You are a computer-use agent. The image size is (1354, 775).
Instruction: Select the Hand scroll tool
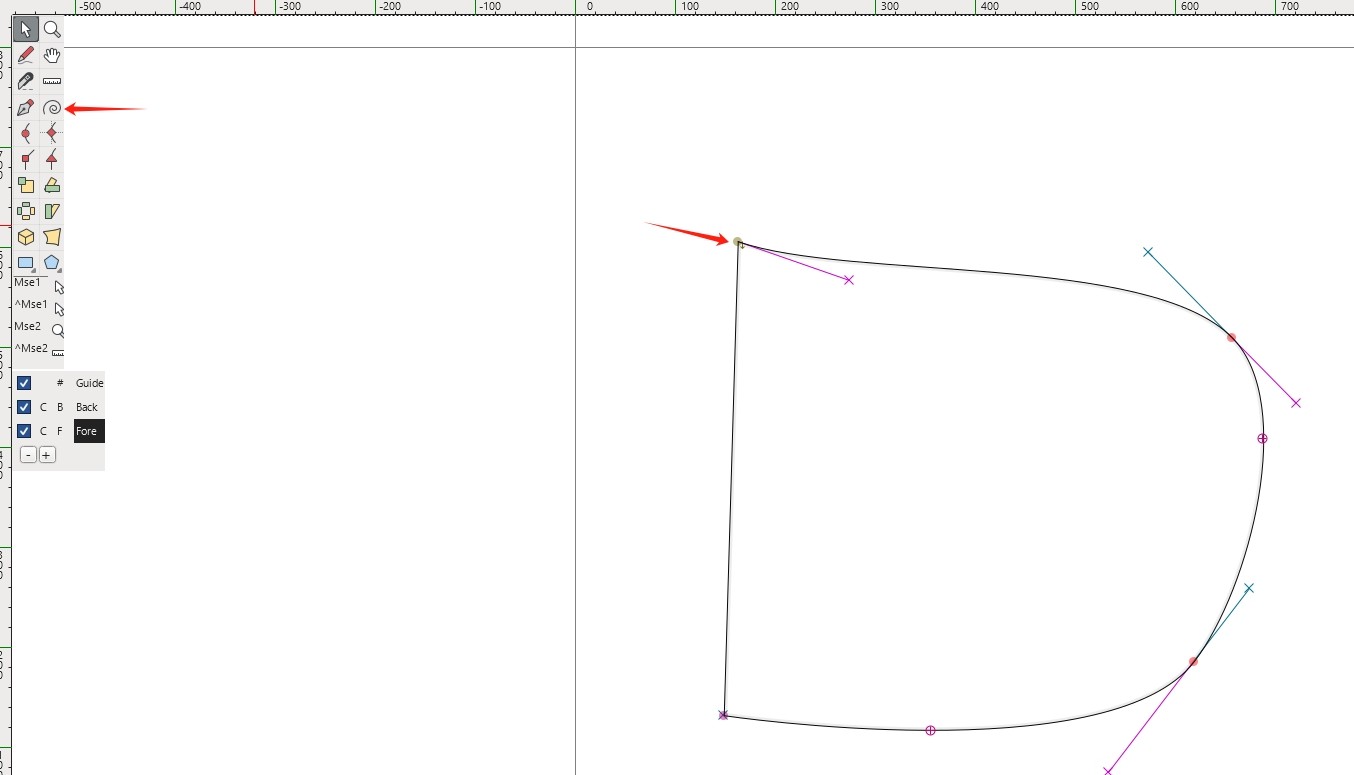click(x=52, y=56)
